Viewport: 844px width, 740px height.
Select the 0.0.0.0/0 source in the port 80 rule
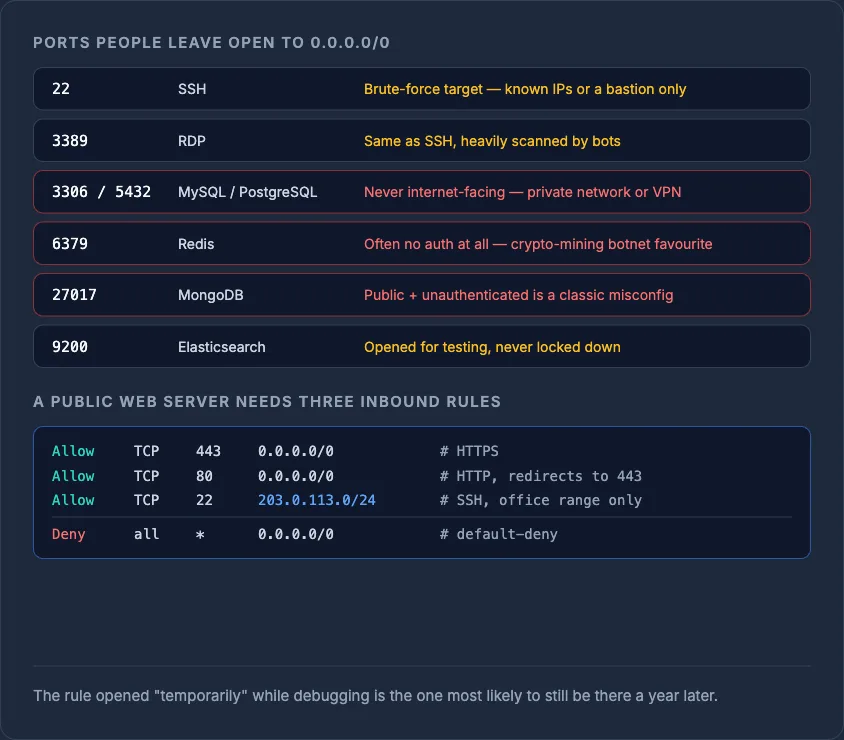296,476
